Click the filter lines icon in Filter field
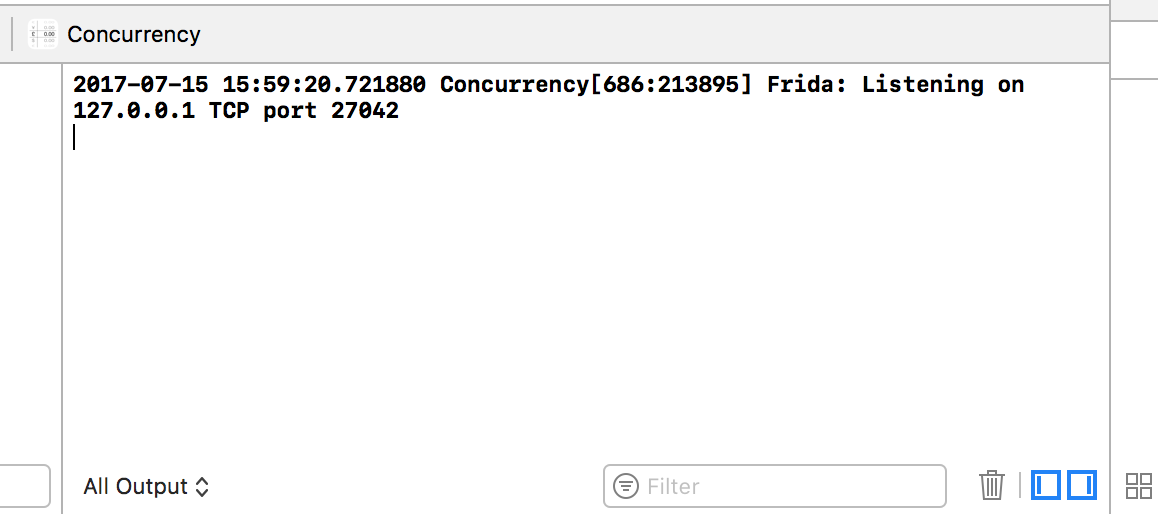 click(x=626, y=486)
